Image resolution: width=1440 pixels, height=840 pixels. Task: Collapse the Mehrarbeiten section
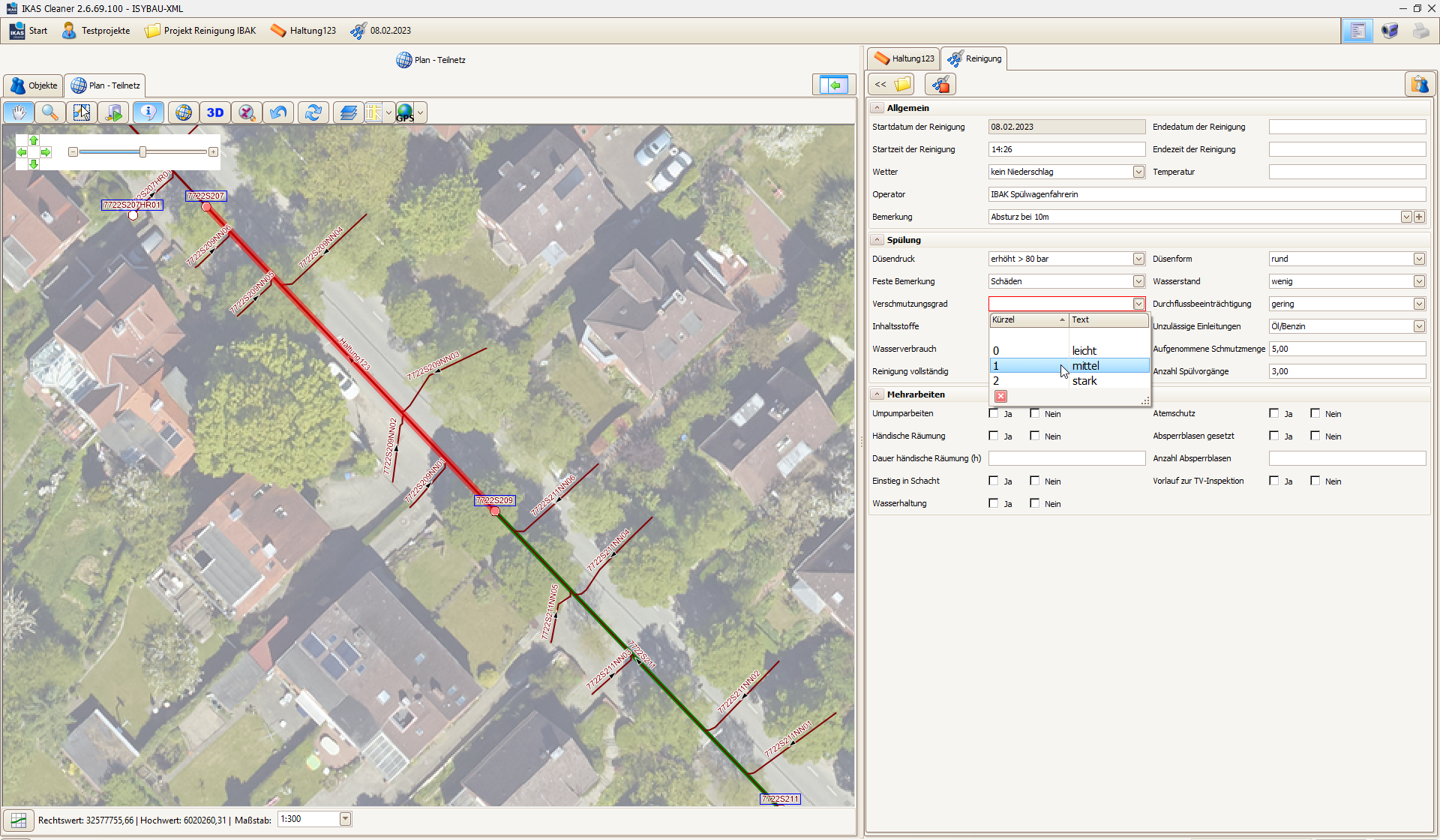[877, 394]
